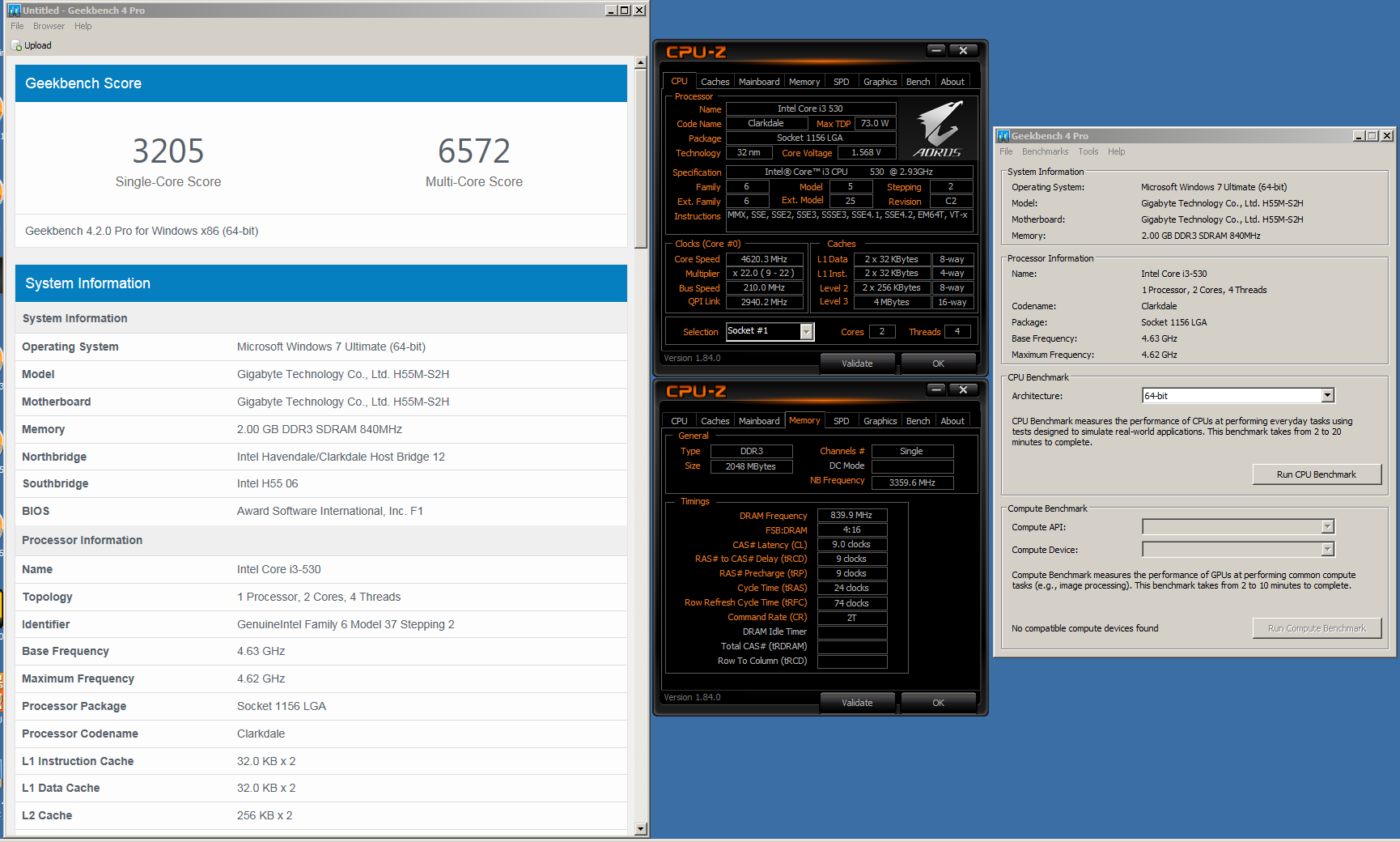Click the Multiplier x 22.0 field
This screenshot has height=842, width=1400.
pyautogui.click(x=764, y=274)
